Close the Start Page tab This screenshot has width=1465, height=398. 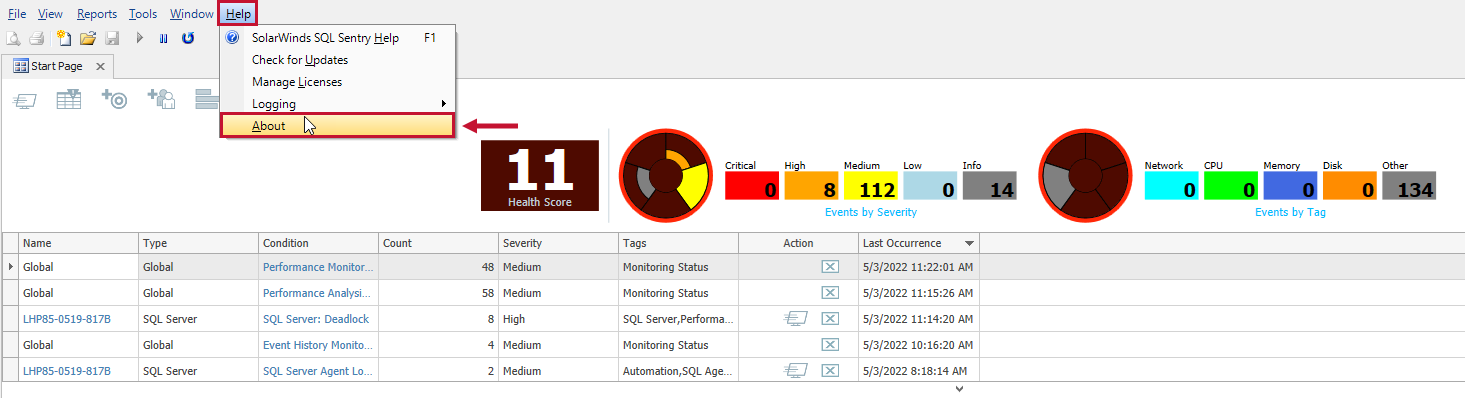click(100, 66)
